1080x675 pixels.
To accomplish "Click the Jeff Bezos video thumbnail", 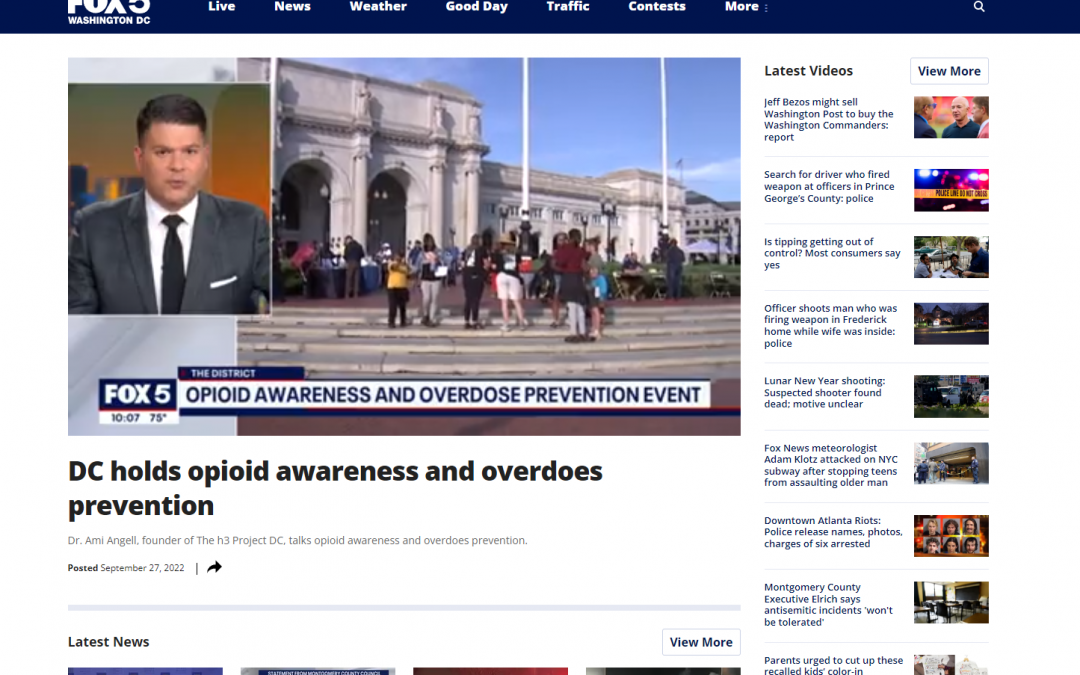I will 951,117.
